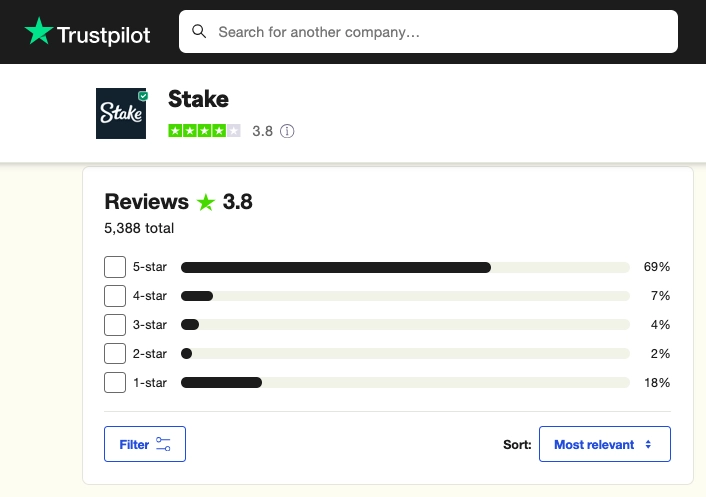Click the Trustpilot wordmark link
706x497 pixels.
pyautogui.click(x=104, y=35)
